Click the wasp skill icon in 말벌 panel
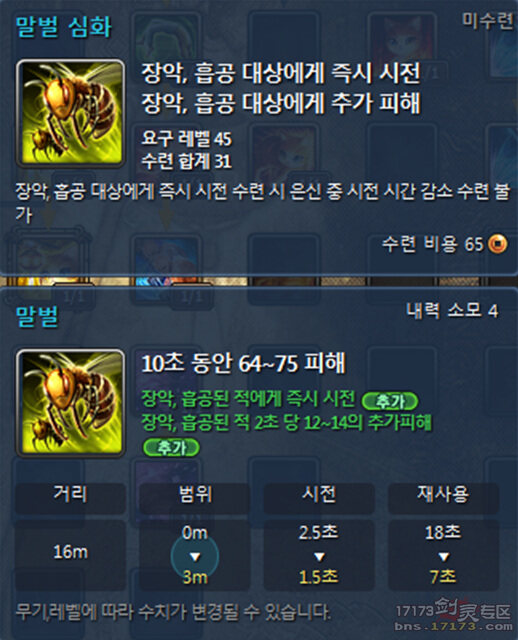Screen dimensions: 518x640 coord(71,402)
